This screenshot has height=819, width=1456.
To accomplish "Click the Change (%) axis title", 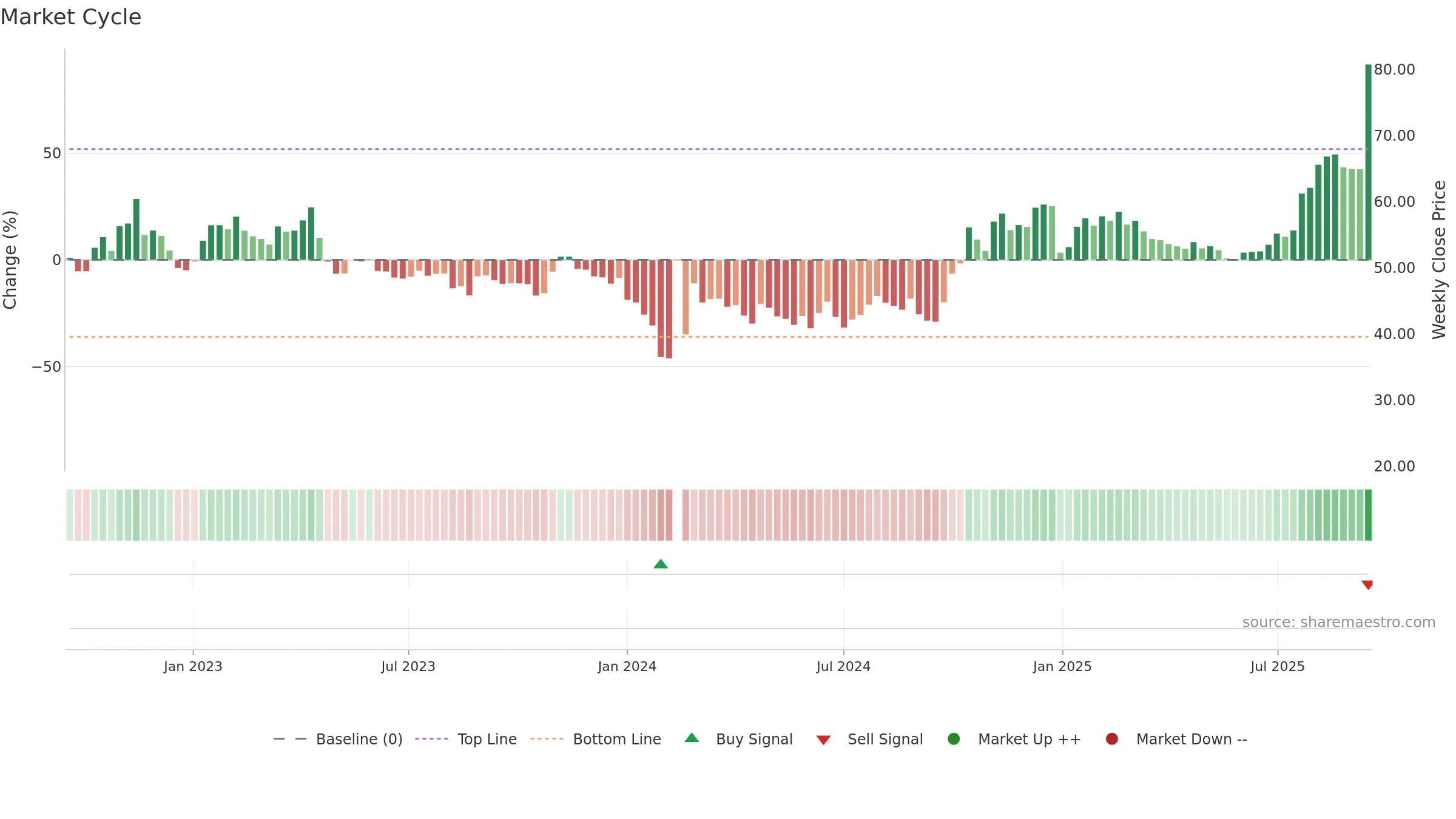I will click(x=10, y=260).
